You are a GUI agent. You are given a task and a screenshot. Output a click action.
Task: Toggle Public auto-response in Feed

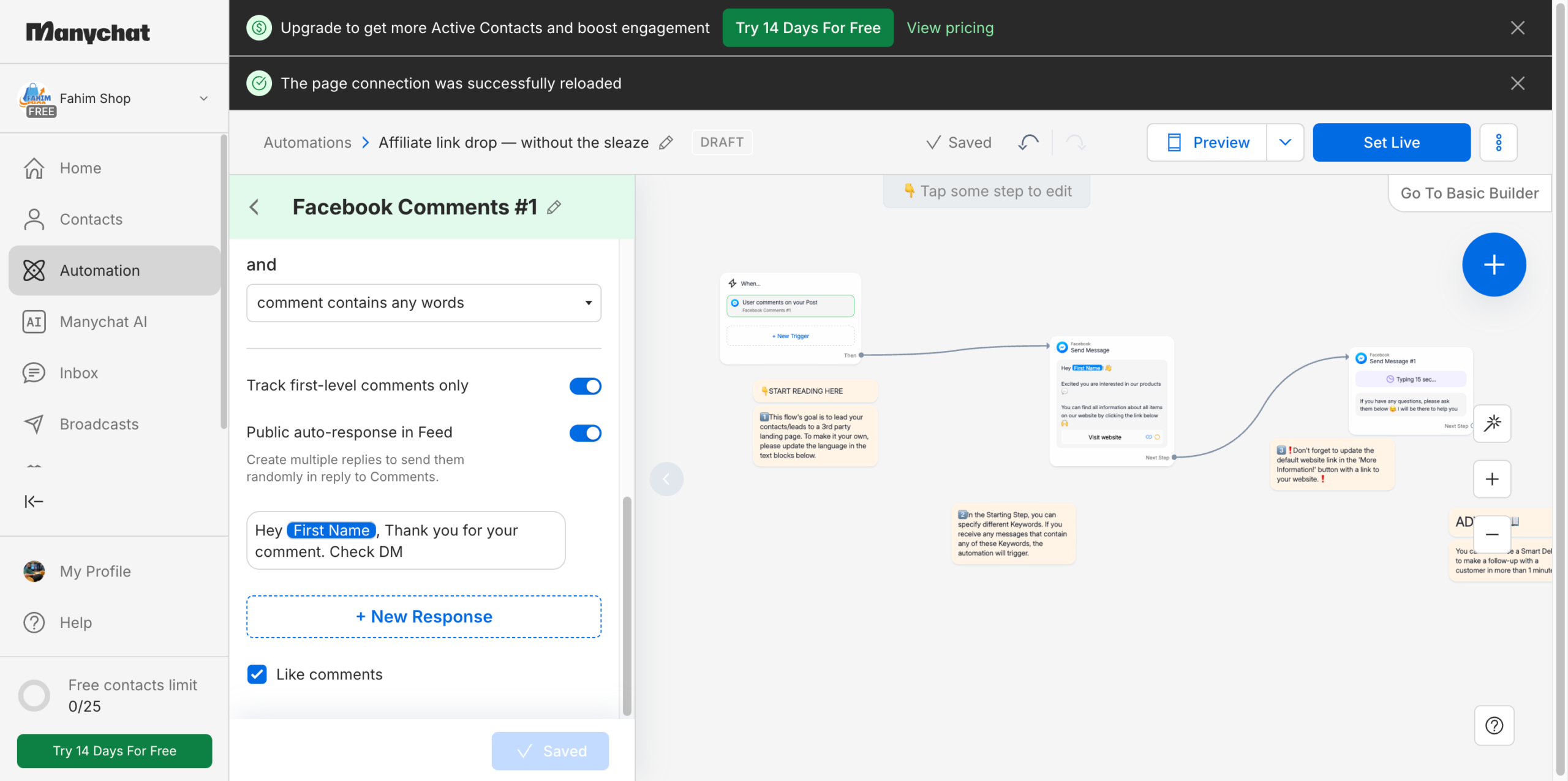585,433
